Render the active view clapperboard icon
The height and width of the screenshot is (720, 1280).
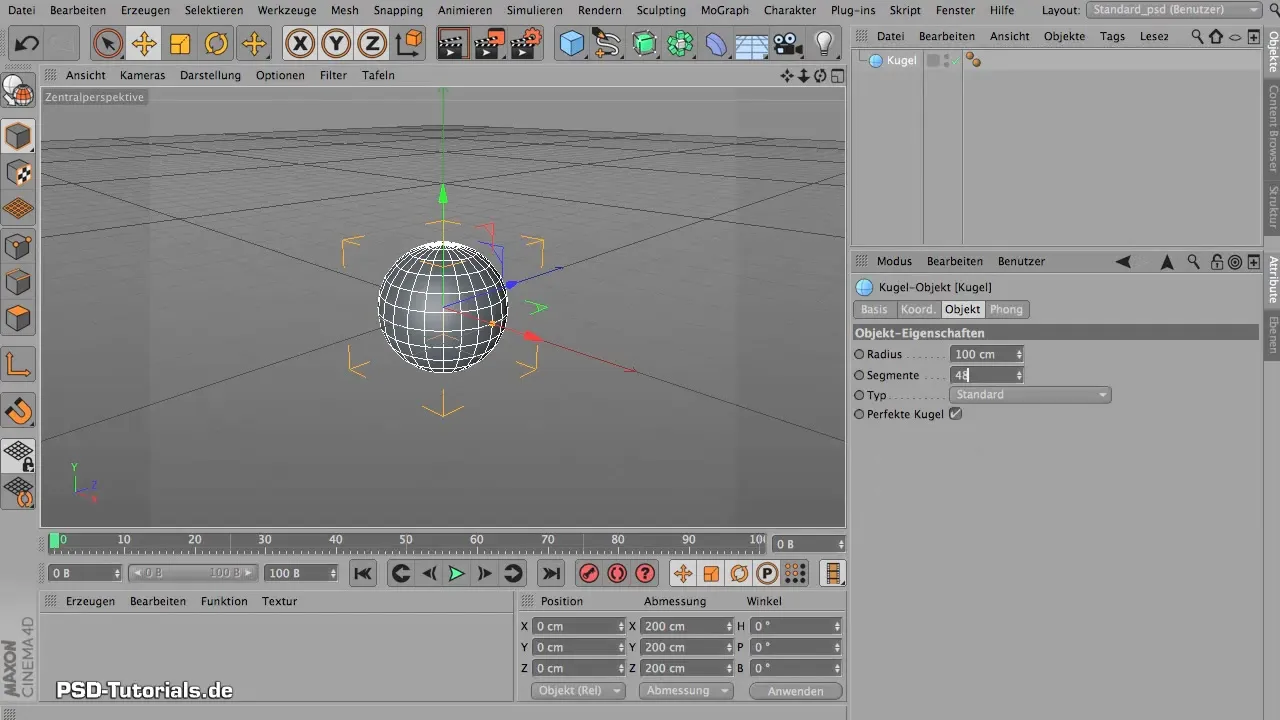pos(453,44)
